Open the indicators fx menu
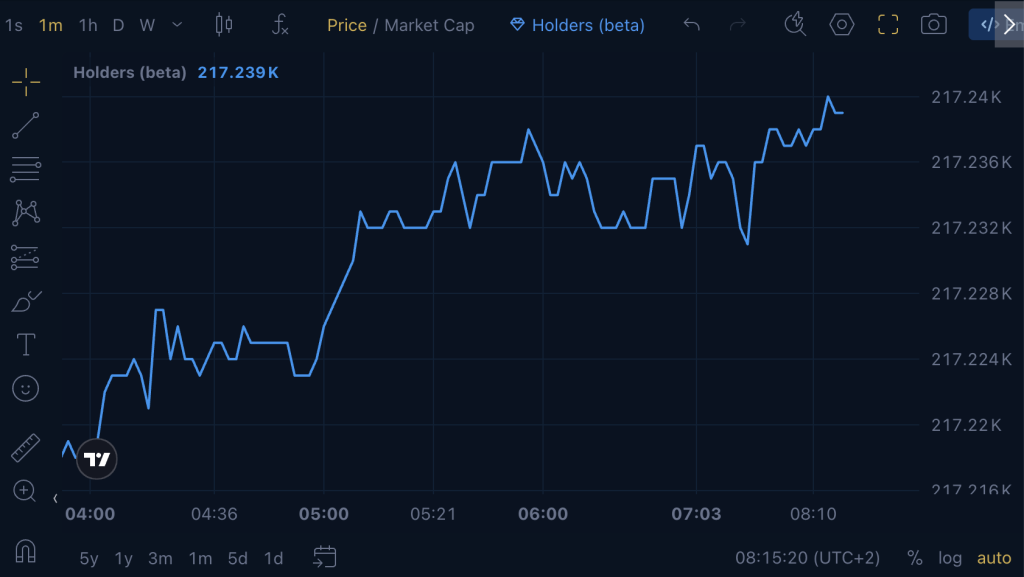Screen dimensions: 1024x577 tap(280, 25)
